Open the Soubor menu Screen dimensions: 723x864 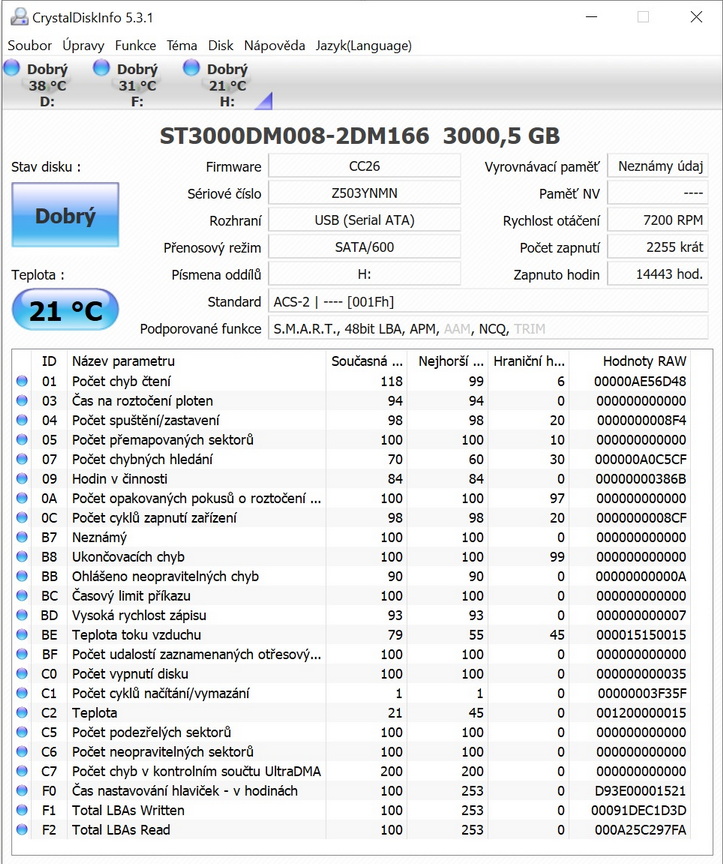pyautogui.click(x=30, y=45)
